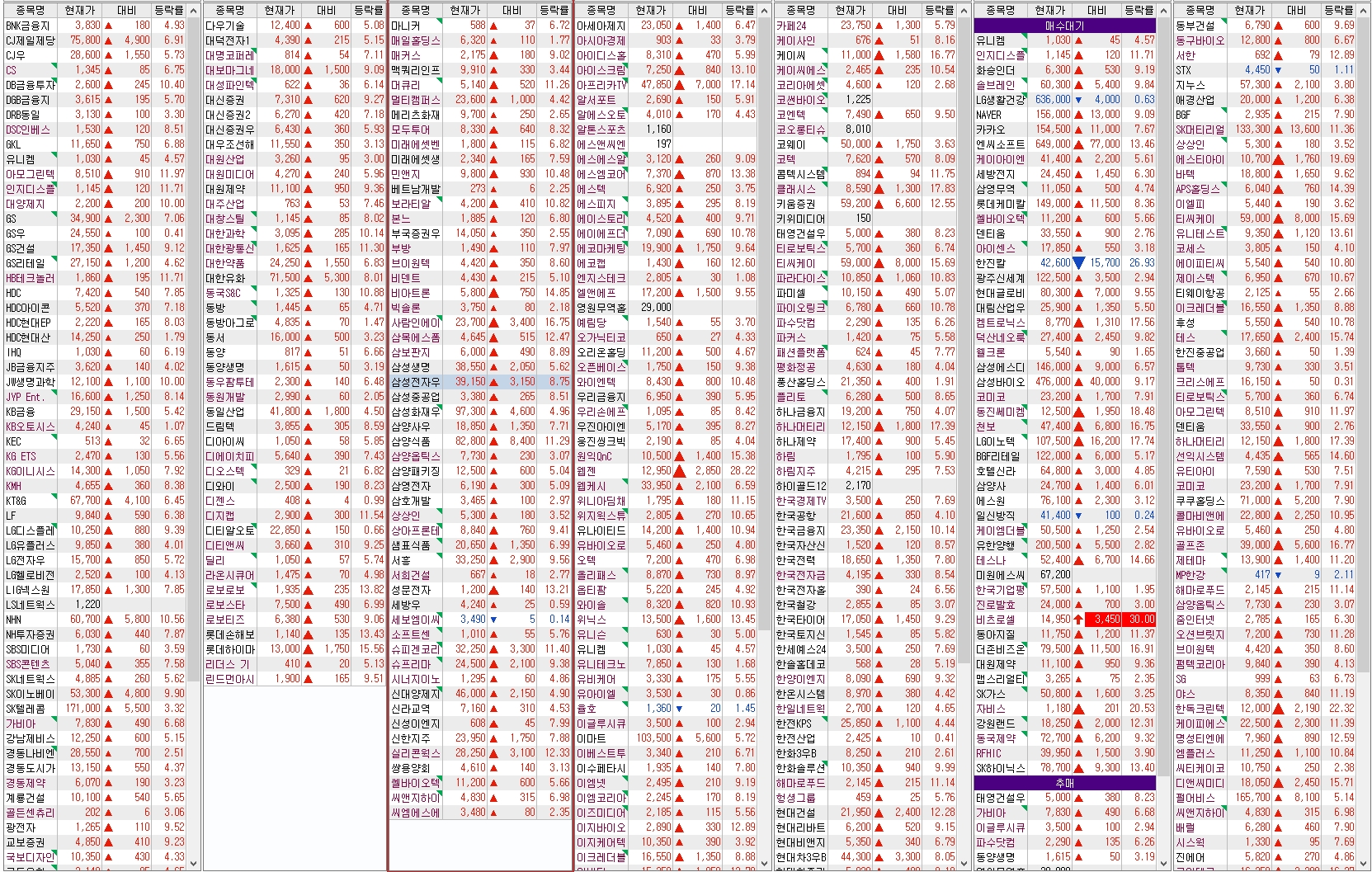Click the red-highlighted 30.00 rate cell
The image size is (1372, 872).
coord(1142,620)
